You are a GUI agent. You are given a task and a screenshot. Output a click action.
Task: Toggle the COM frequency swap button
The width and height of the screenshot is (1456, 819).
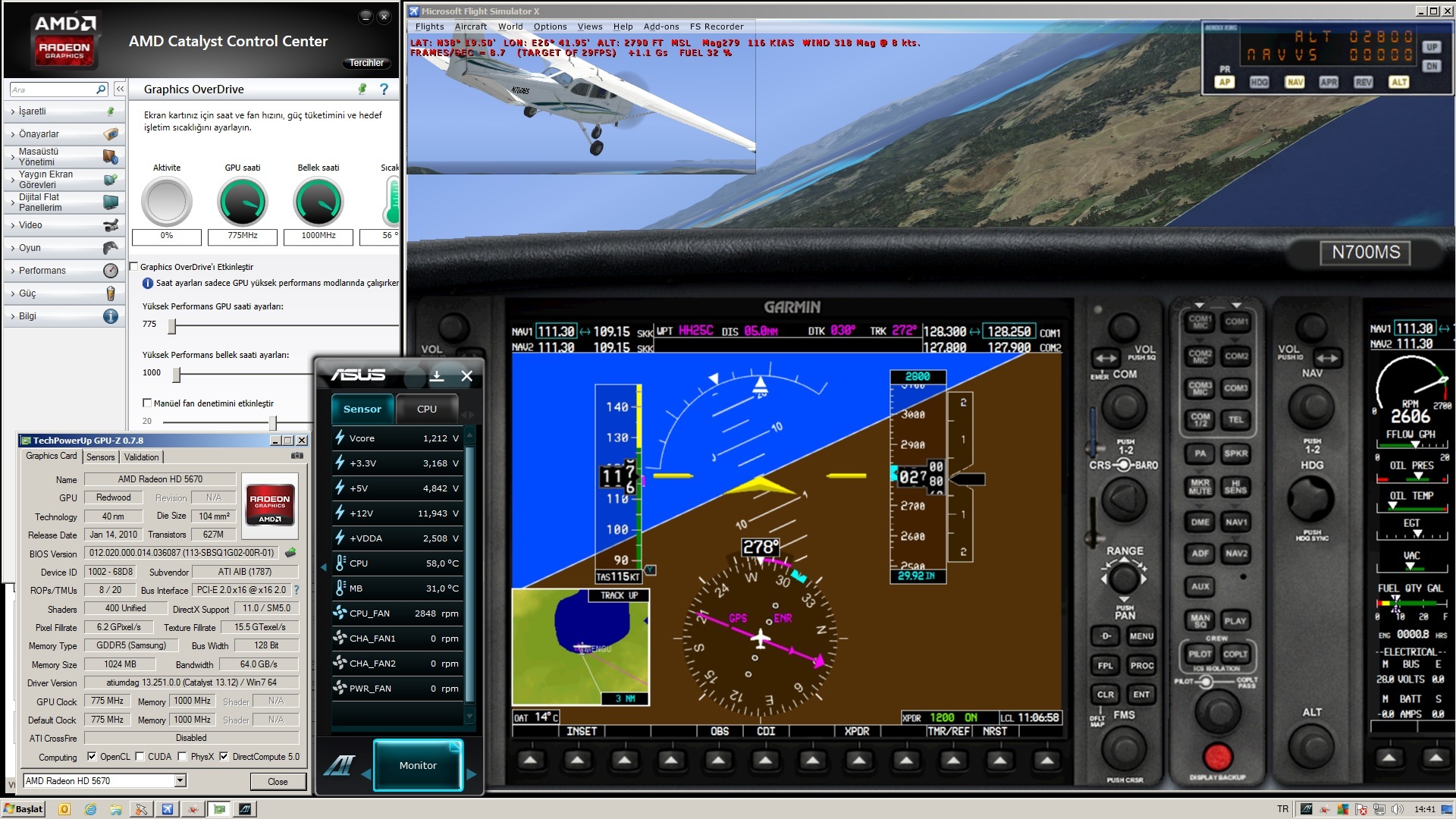tap(1106, 358)
